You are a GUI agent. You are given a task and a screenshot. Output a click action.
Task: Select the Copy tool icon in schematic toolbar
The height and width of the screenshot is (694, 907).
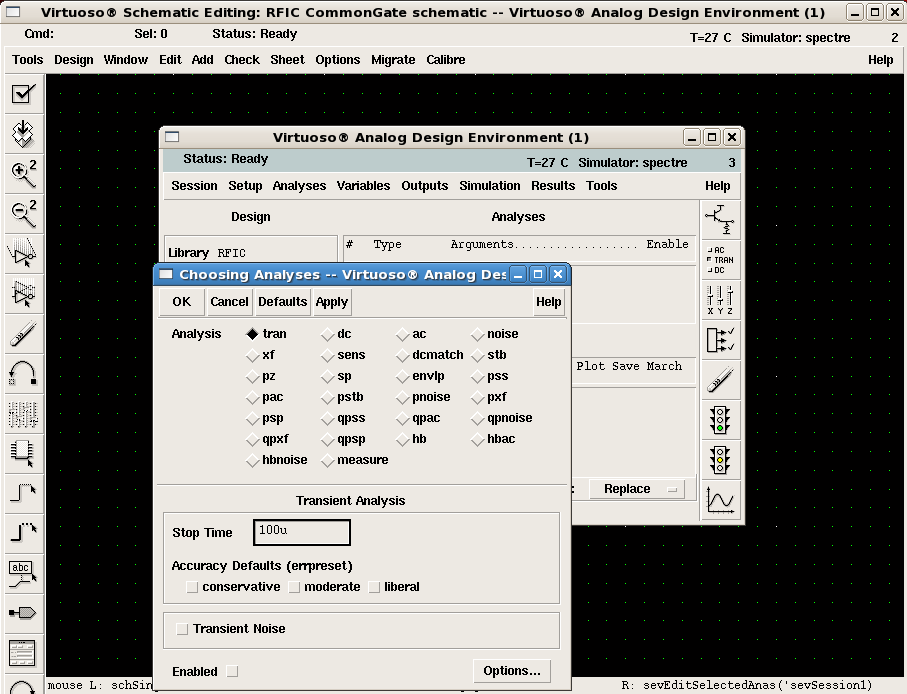24,293
